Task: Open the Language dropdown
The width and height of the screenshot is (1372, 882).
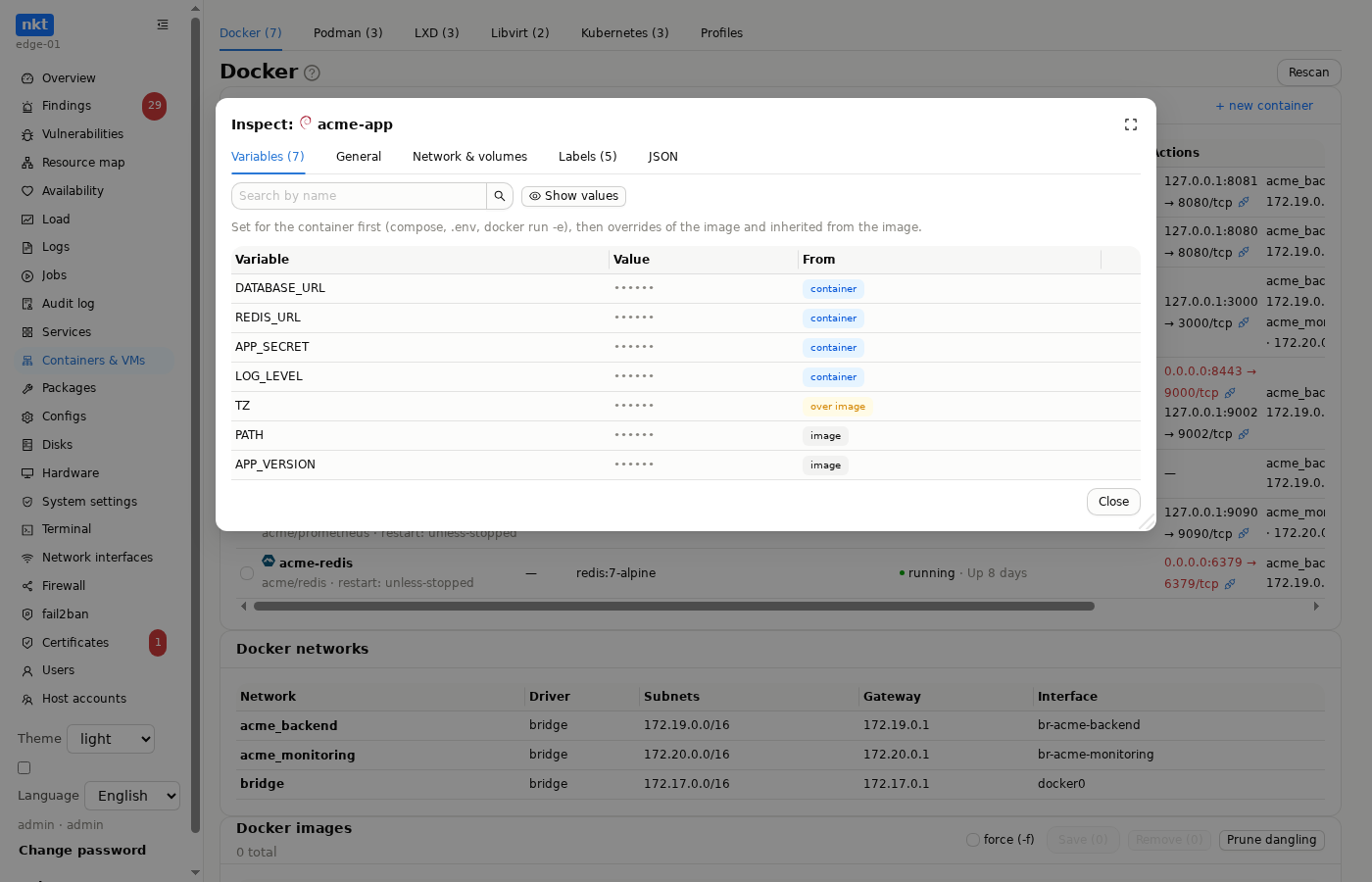Action: click(x=132, y=796)
